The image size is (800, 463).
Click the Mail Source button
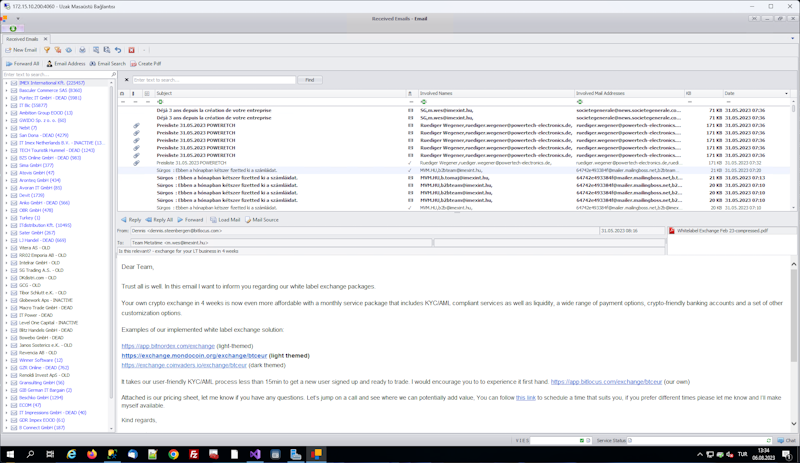coord(262,220)
